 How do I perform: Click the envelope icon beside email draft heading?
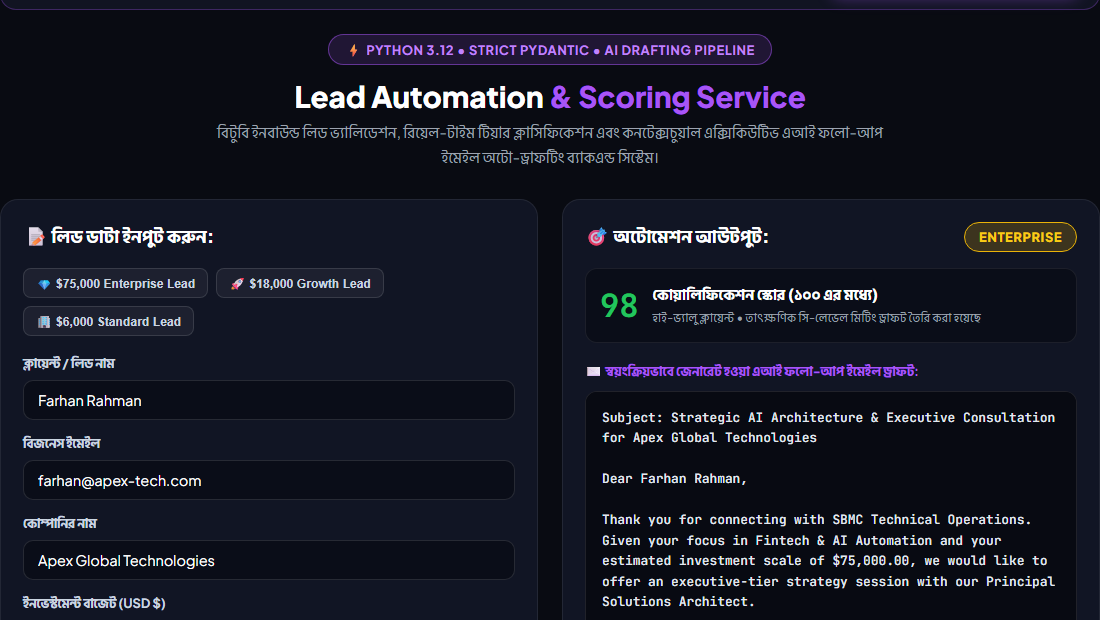coord(593,372)
